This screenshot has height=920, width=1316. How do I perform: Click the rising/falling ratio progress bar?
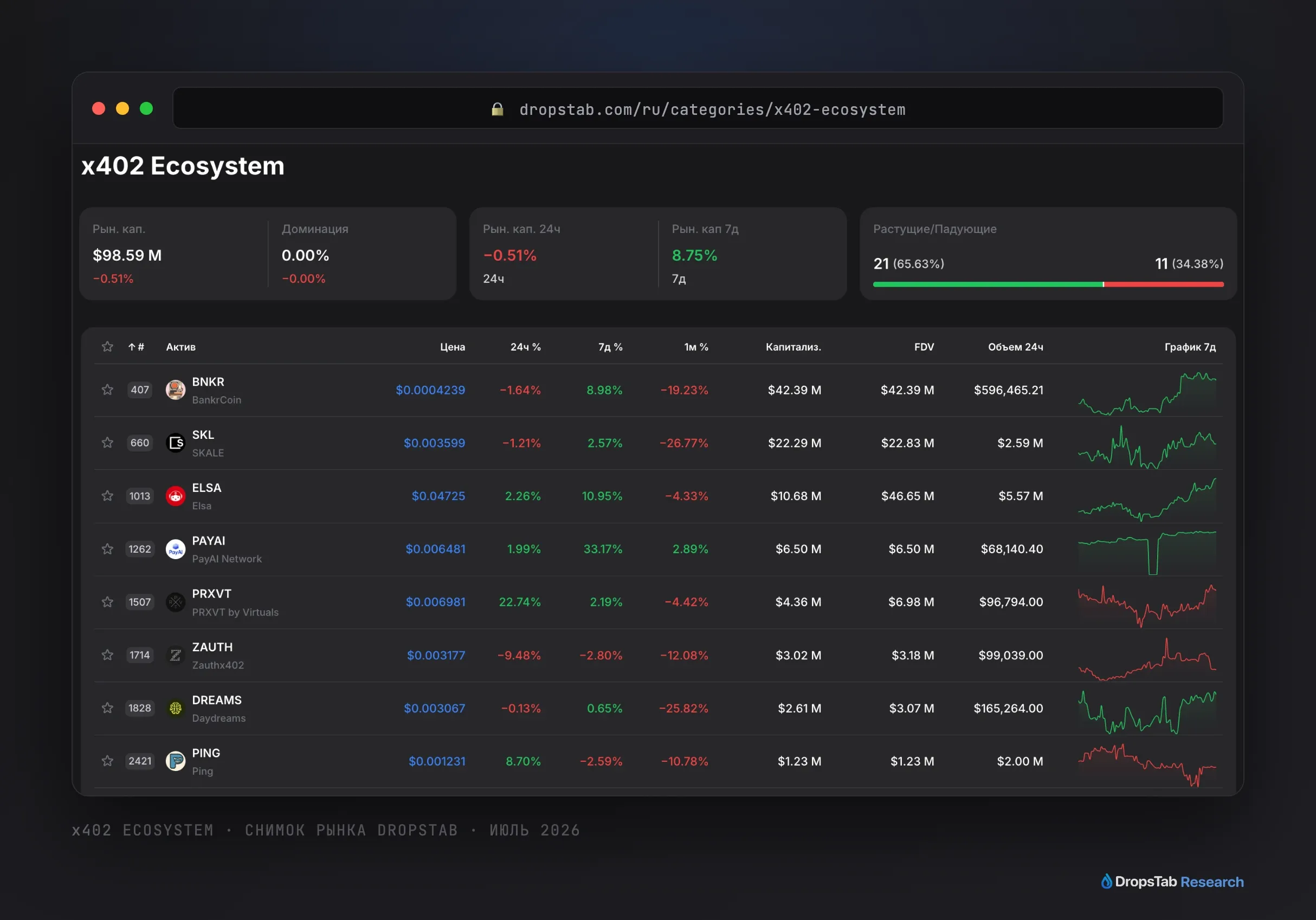point(1048,284)
